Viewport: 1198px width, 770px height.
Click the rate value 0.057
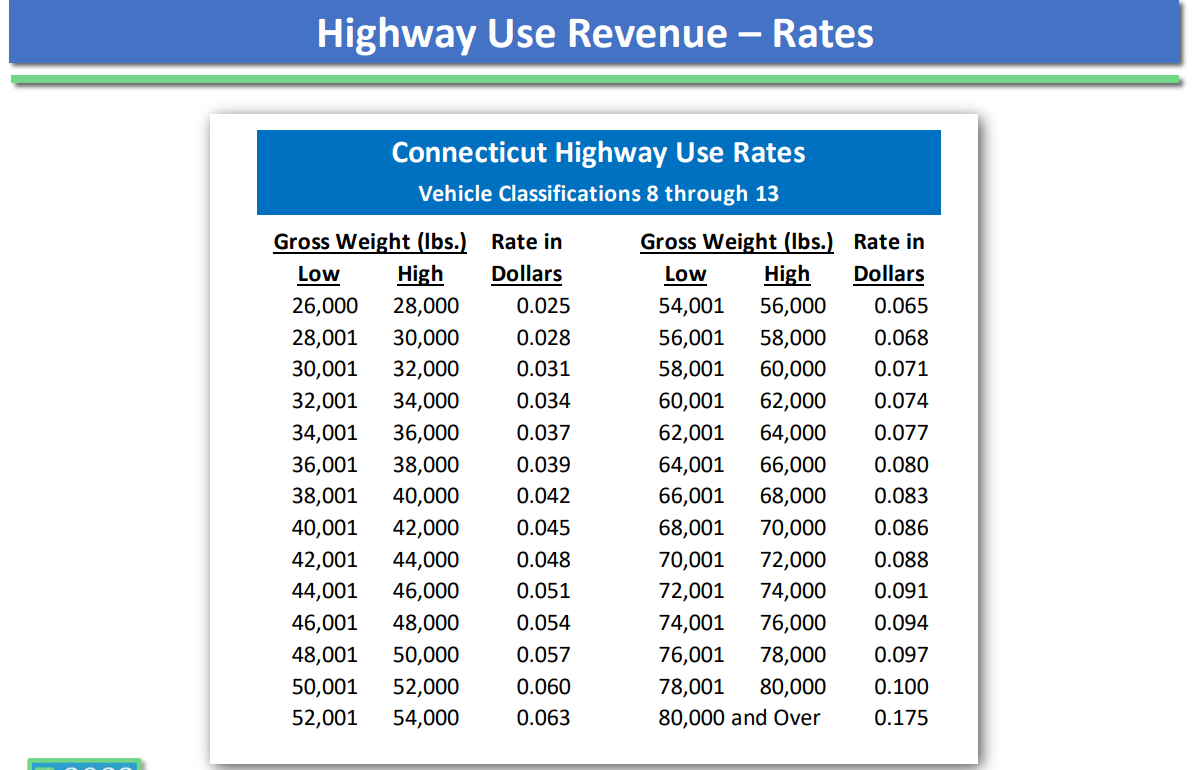(543, 655)
